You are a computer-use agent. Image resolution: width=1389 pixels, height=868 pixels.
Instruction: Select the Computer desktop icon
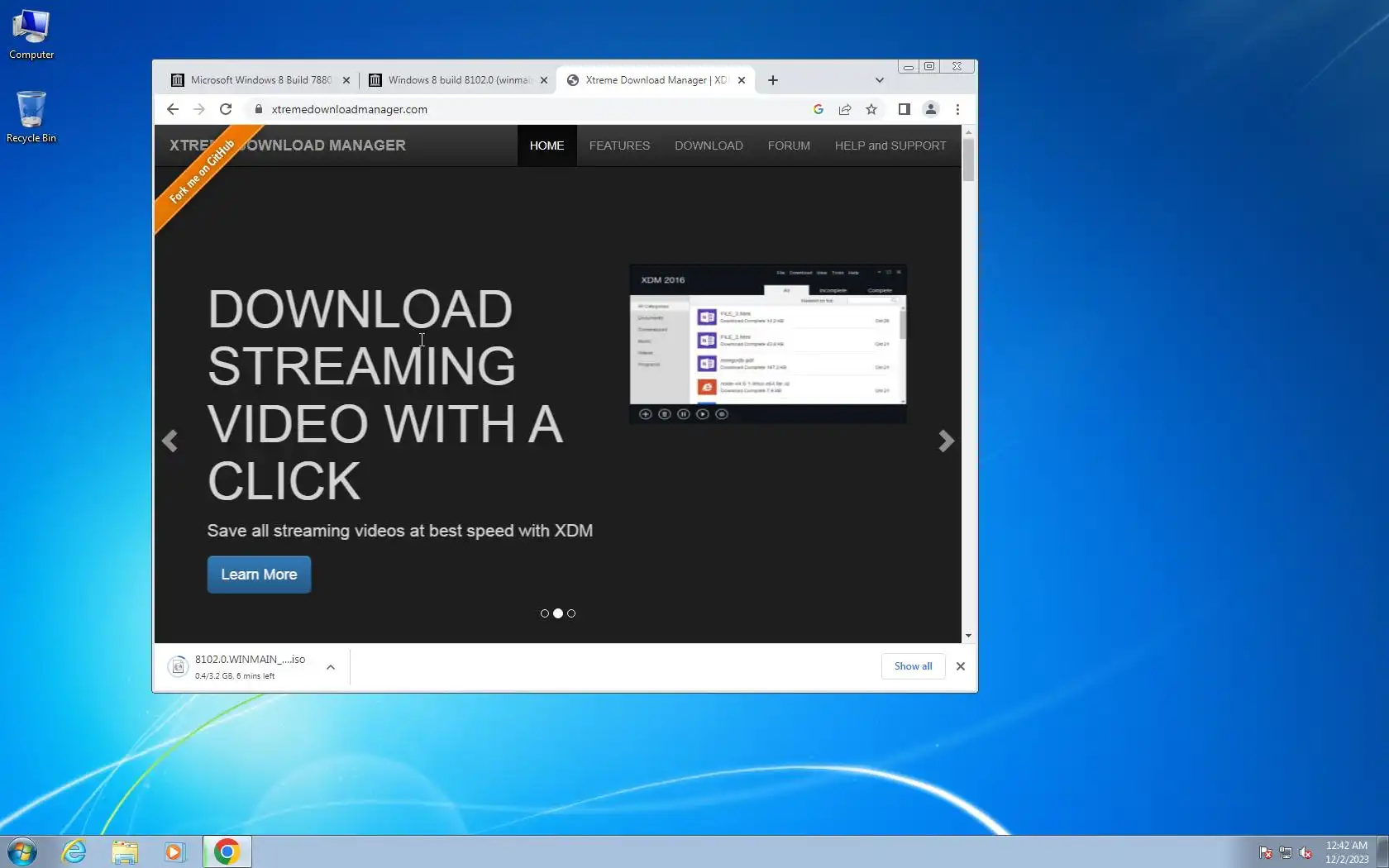click(31, 35)
